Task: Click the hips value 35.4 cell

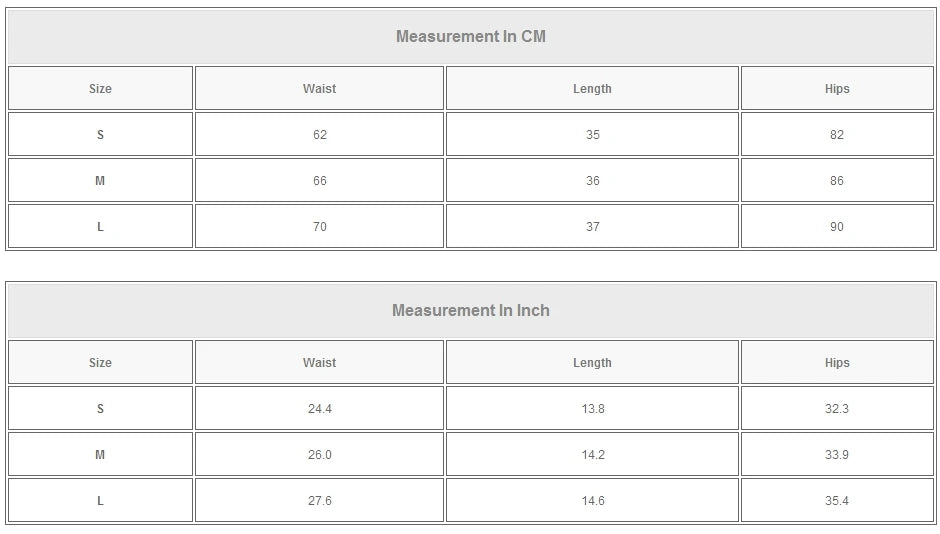Action: [x=837, y=501]
